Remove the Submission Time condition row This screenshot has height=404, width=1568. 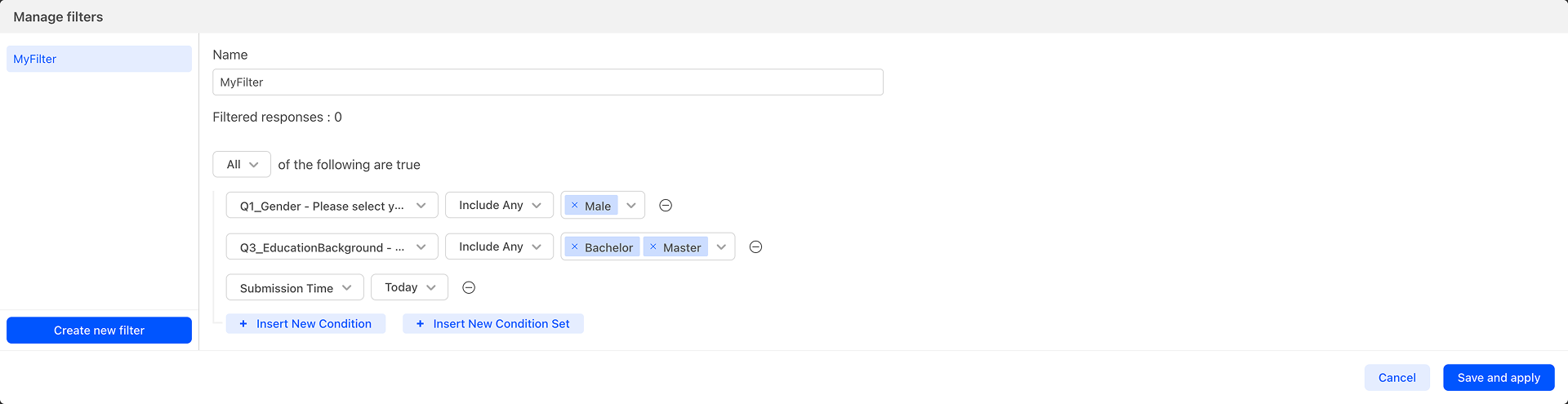pos(469,287)
